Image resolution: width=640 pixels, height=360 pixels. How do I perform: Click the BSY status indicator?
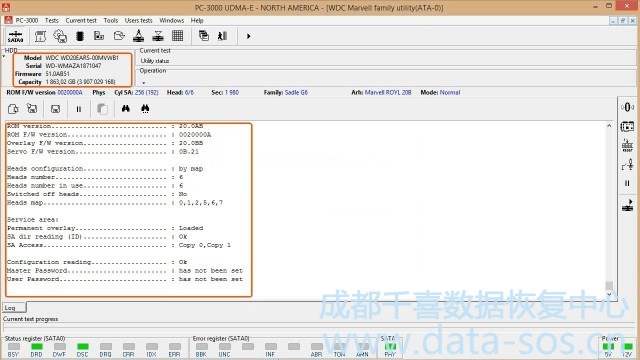point(13,347)
